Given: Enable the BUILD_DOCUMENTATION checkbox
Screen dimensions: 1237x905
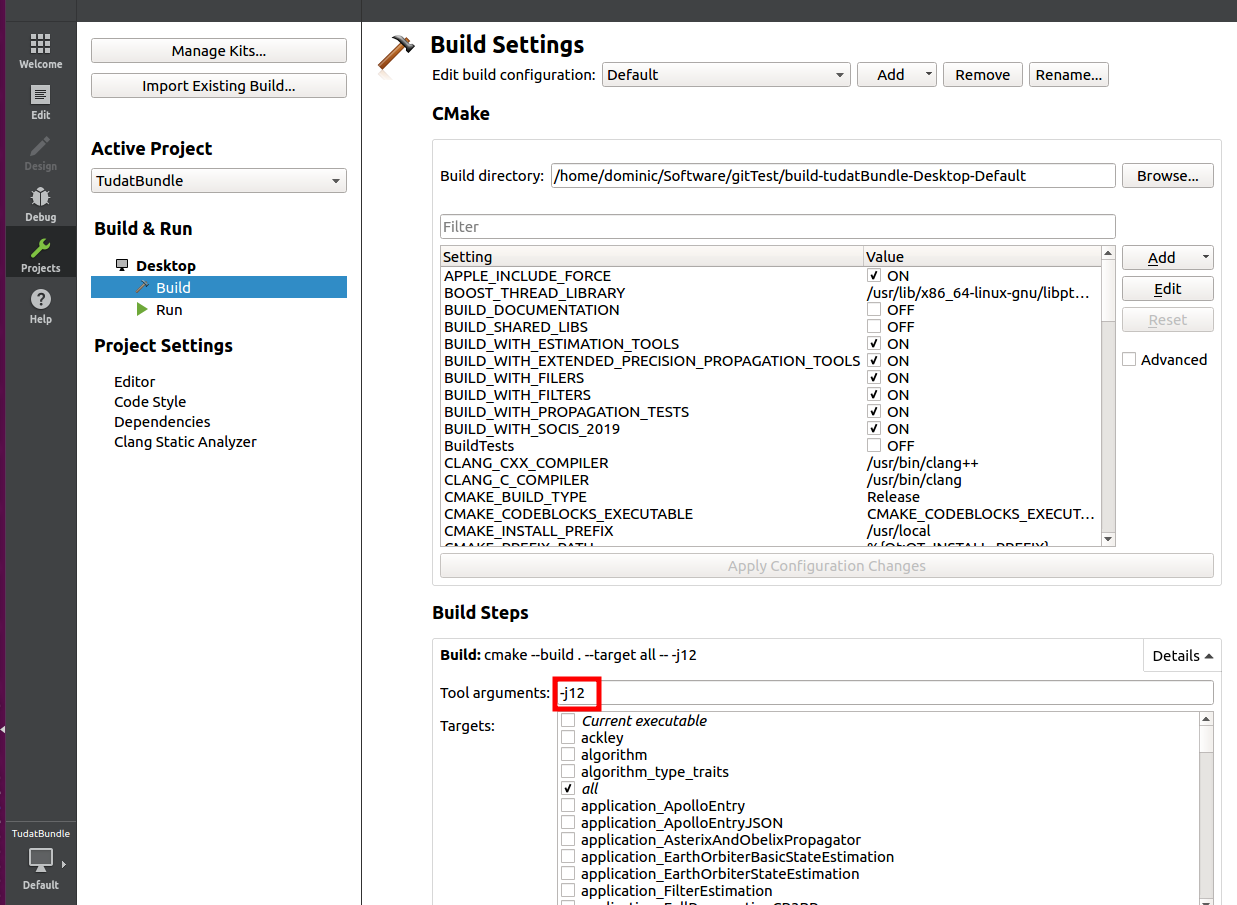Looking at the screenshot, I should coord(874,310).
